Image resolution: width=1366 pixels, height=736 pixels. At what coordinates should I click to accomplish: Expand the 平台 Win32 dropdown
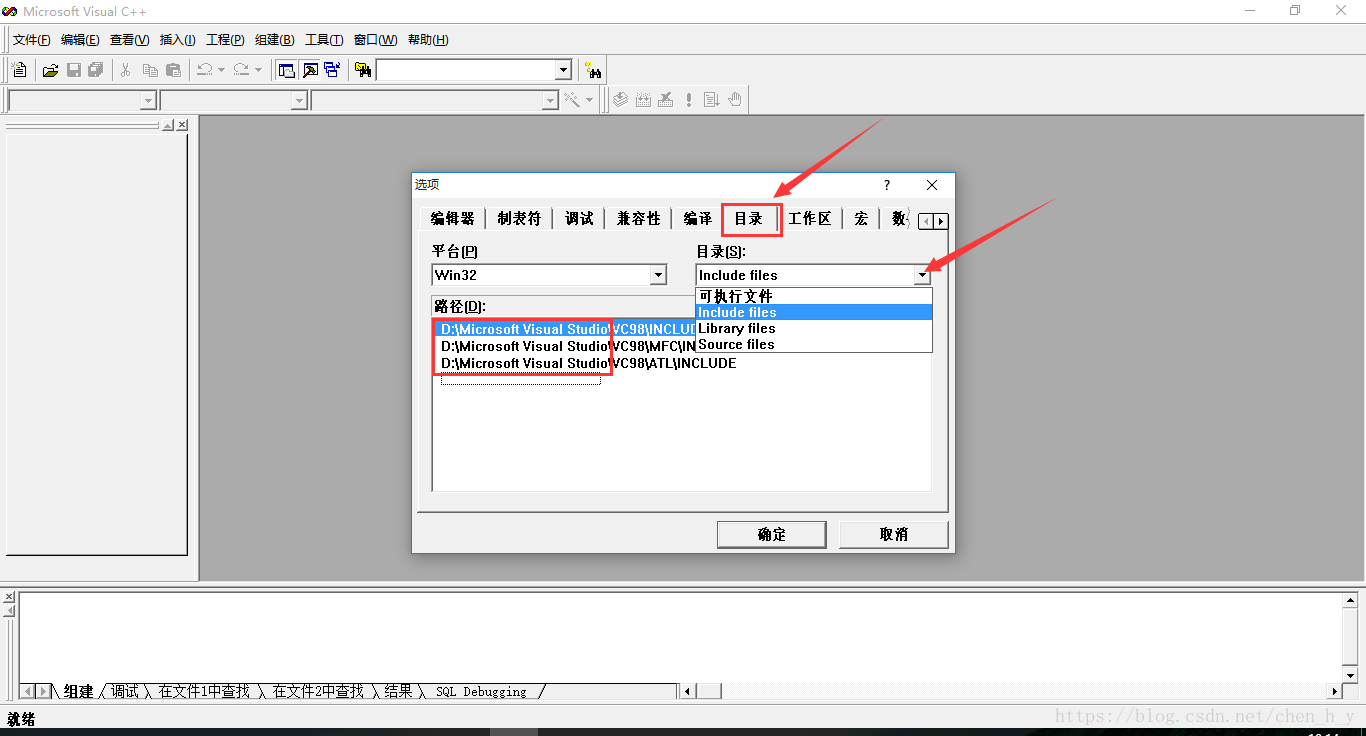(658, 275)
